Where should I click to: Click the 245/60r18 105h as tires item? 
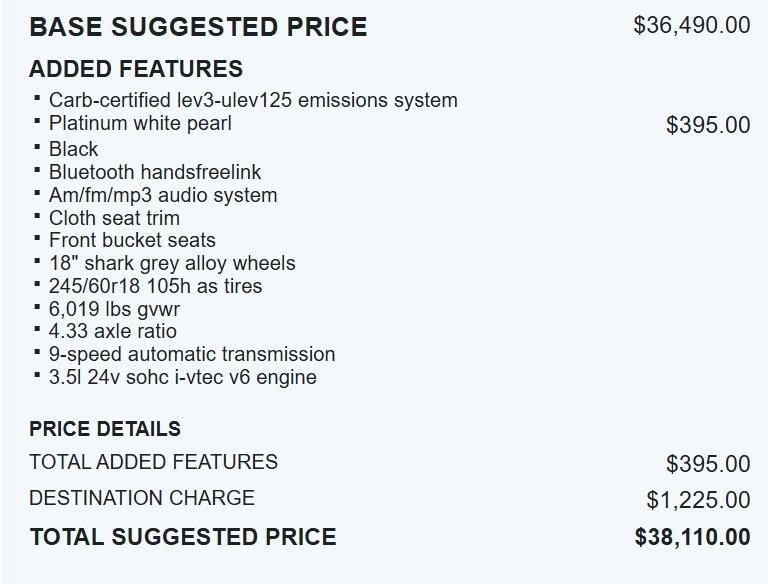pyautogui.click(x=155, y=286)
